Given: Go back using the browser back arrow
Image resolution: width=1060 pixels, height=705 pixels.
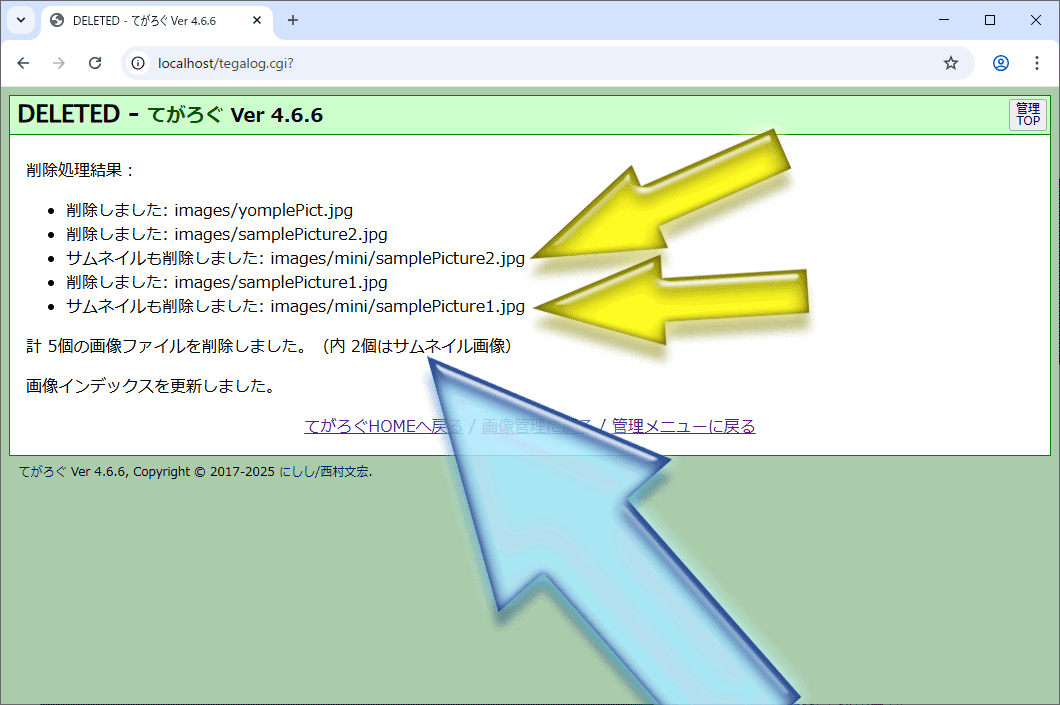Looking at the screenshot, I should [x=23, y=63].
